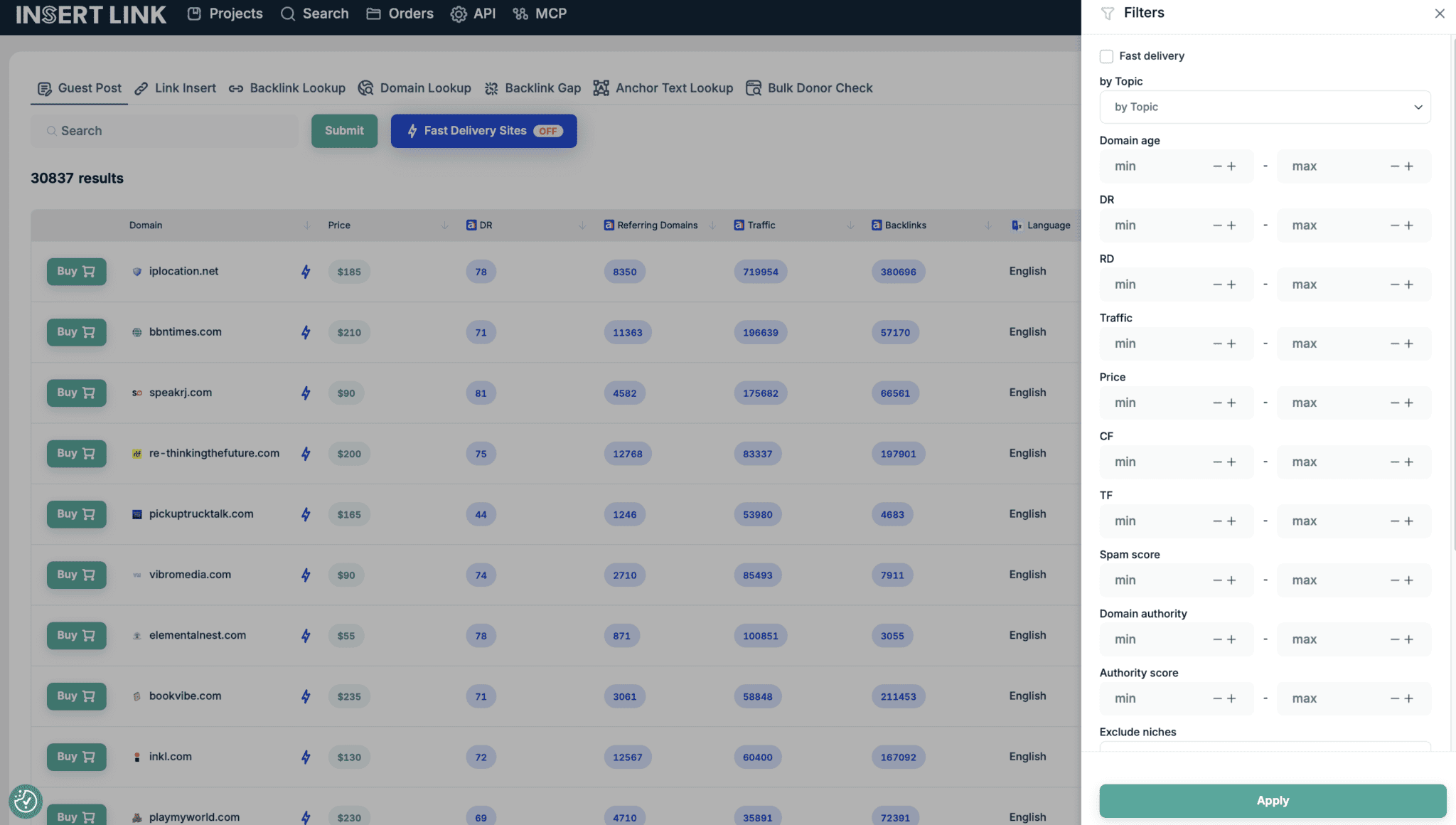Buy the pickuptrucktalk.com listing
Viewport: 1456px width, 825px height.
click(x=76, y=514)
